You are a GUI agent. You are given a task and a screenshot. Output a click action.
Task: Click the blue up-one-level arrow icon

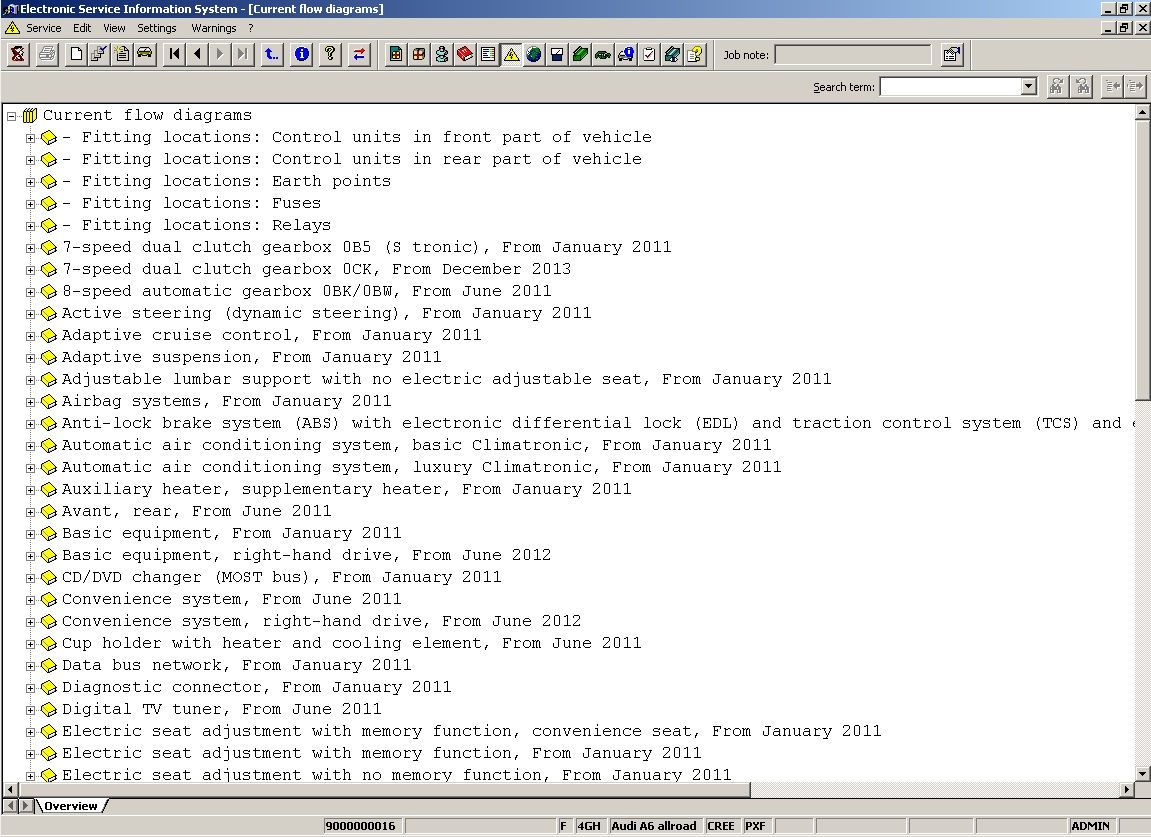tap(272, 54)
